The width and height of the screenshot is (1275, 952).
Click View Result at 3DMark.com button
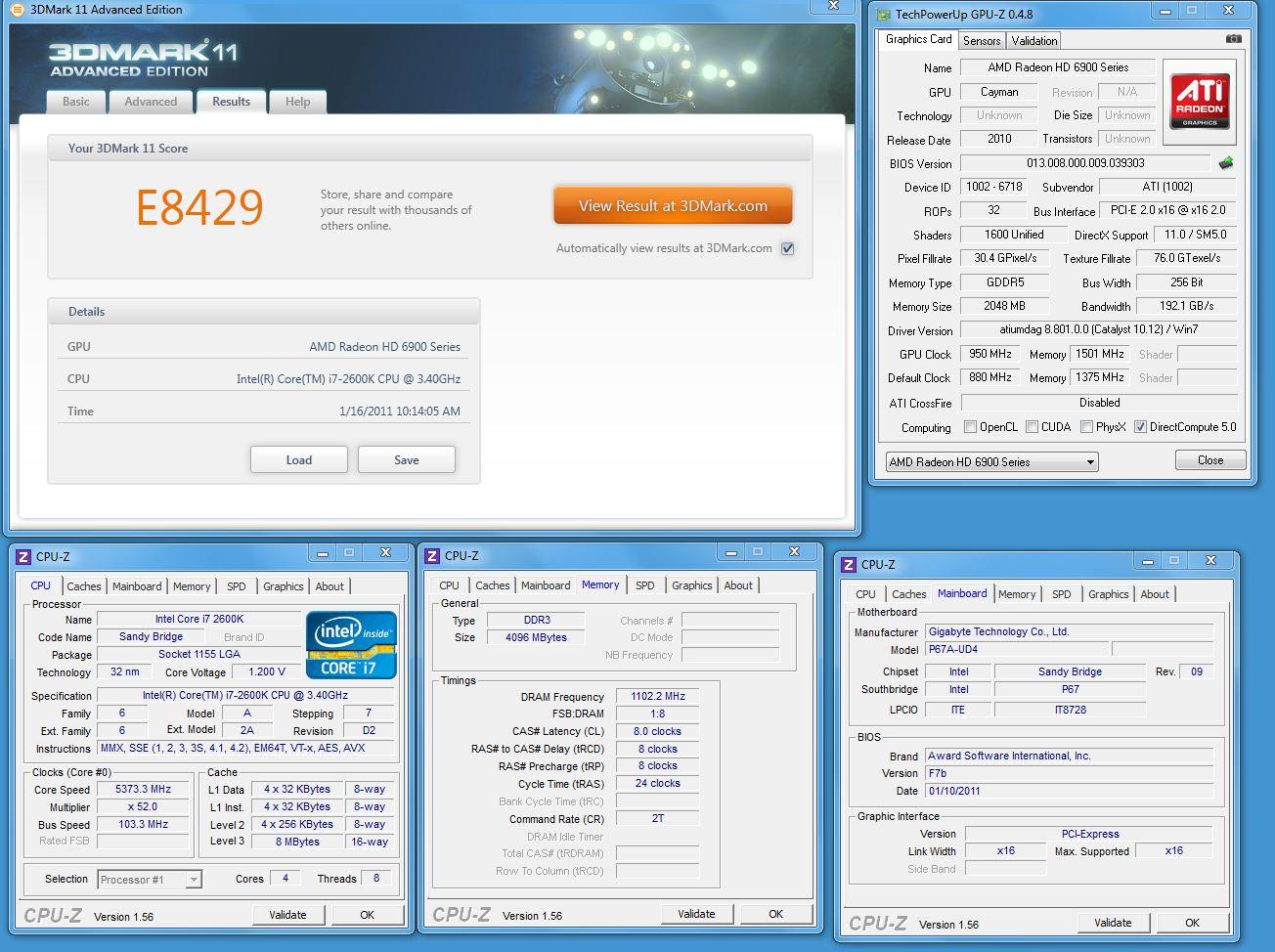[x=673, y=206]
